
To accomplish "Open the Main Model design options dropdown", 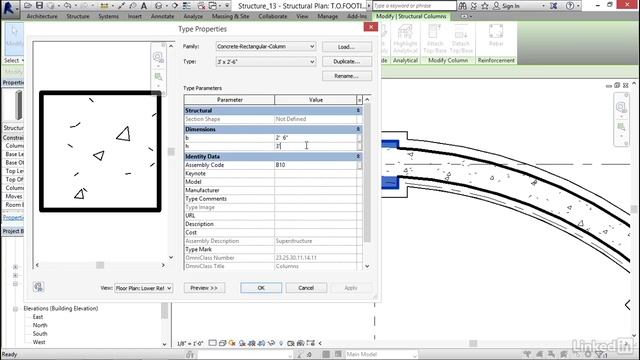I will (x=381, y=354).
